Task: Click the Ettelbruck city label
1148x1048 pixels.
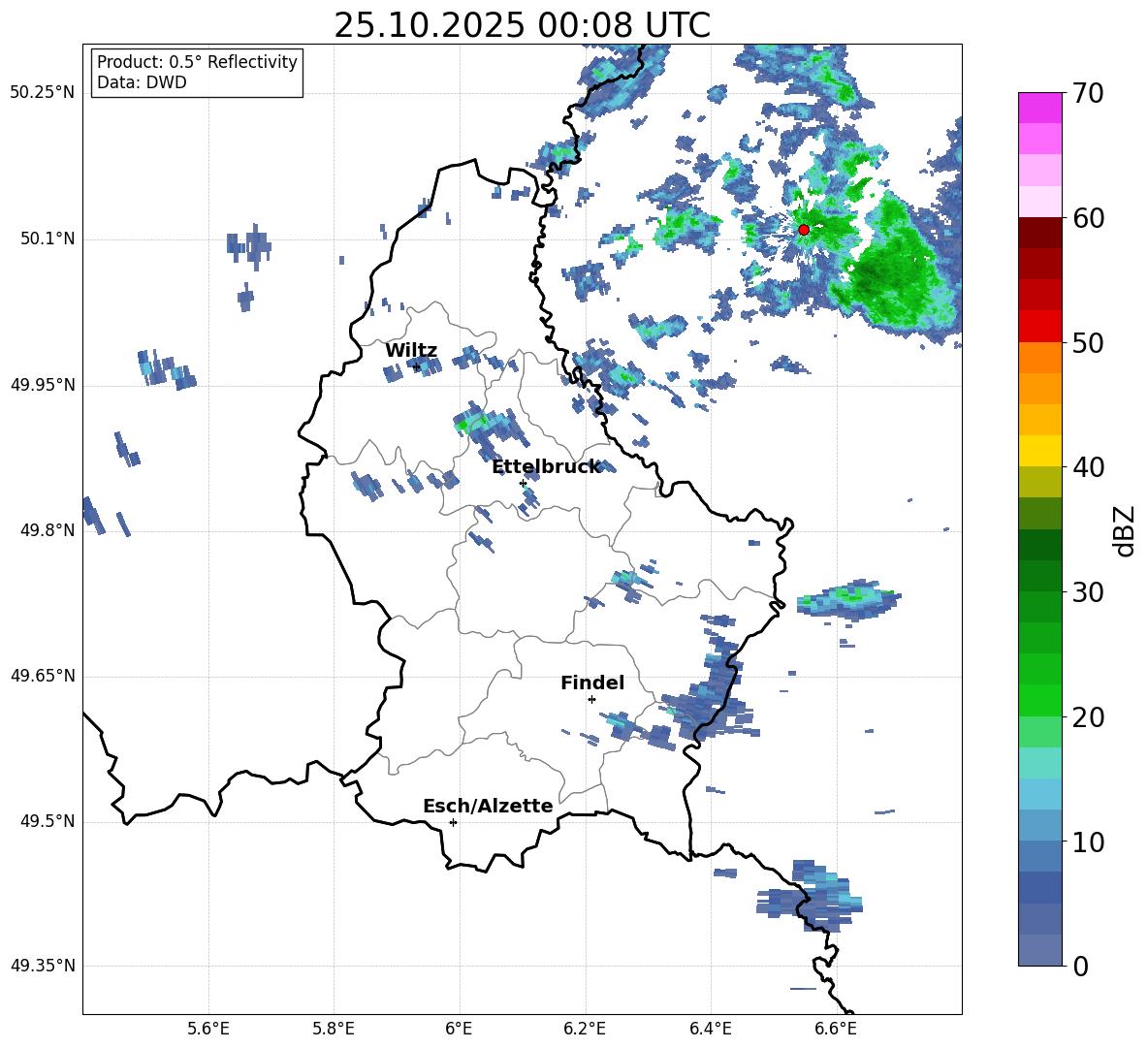Action: click(x=546, y=467)
